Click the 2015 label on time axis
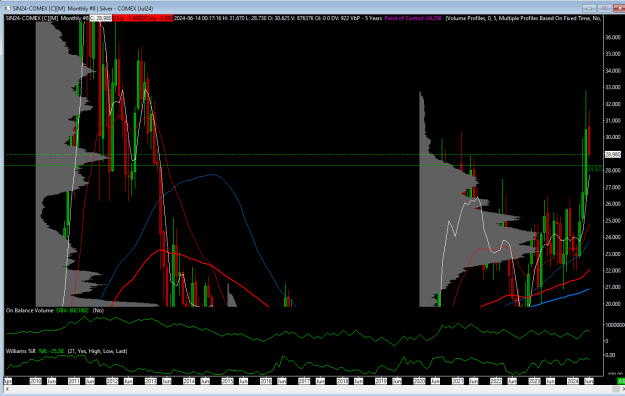 227,381
